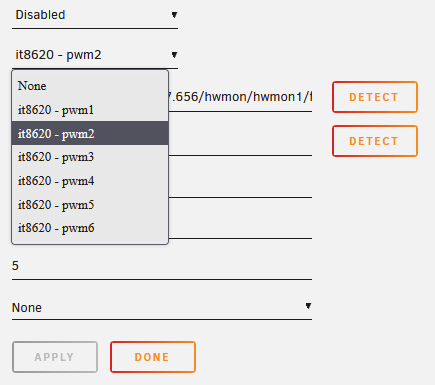Screen dimensions: 435x385
Task: Open the Disabled dropdown
Action: [95, 15]
